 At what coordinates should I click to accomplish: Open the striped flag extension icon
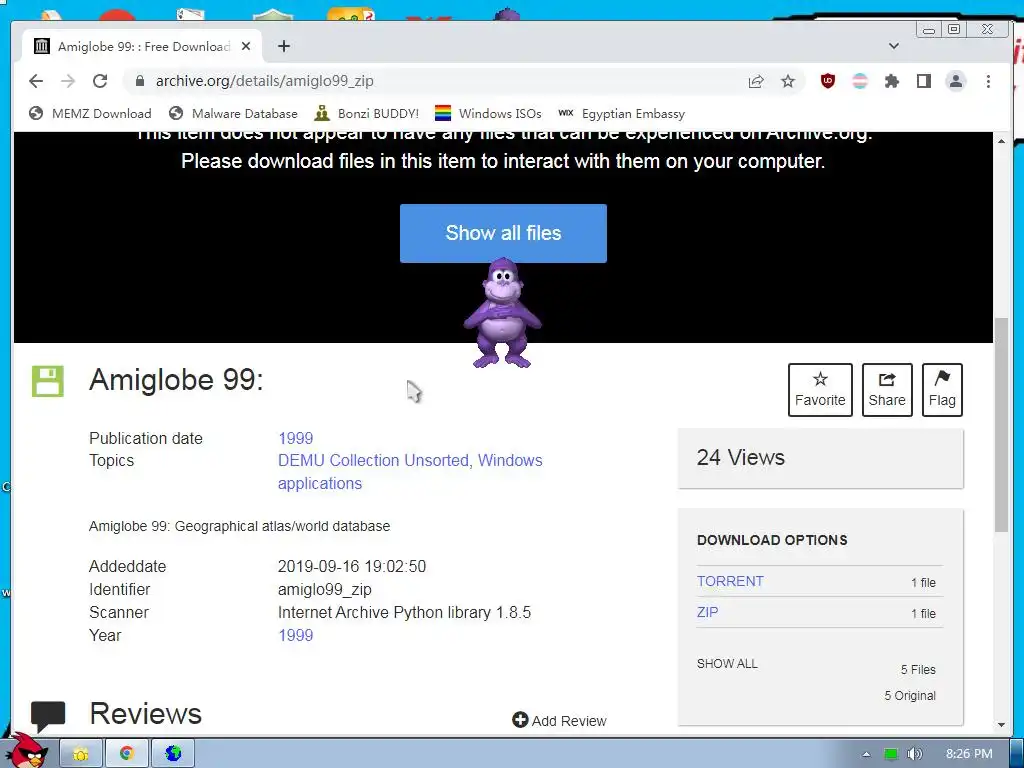point(860,81)
